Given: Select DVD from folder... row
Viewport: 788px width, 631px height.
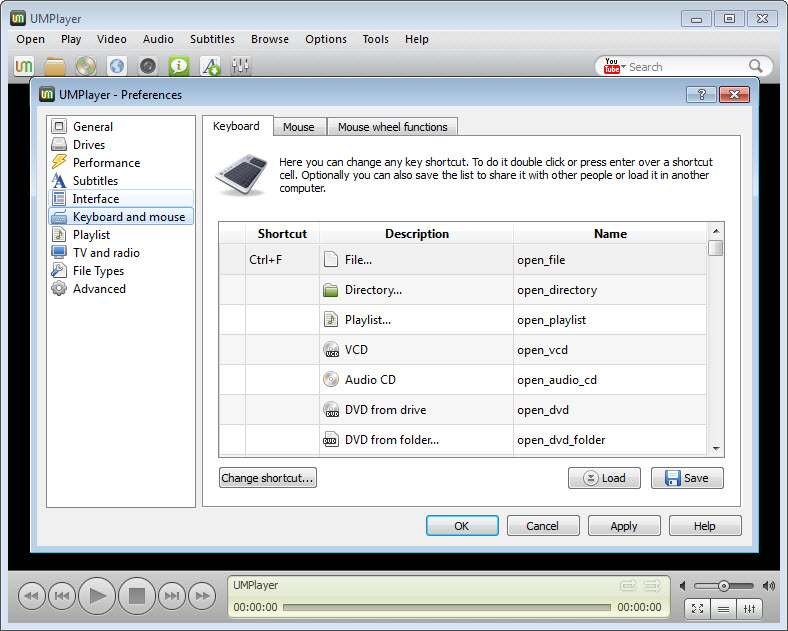Looking at the screenshot, I should pos(417,440).
